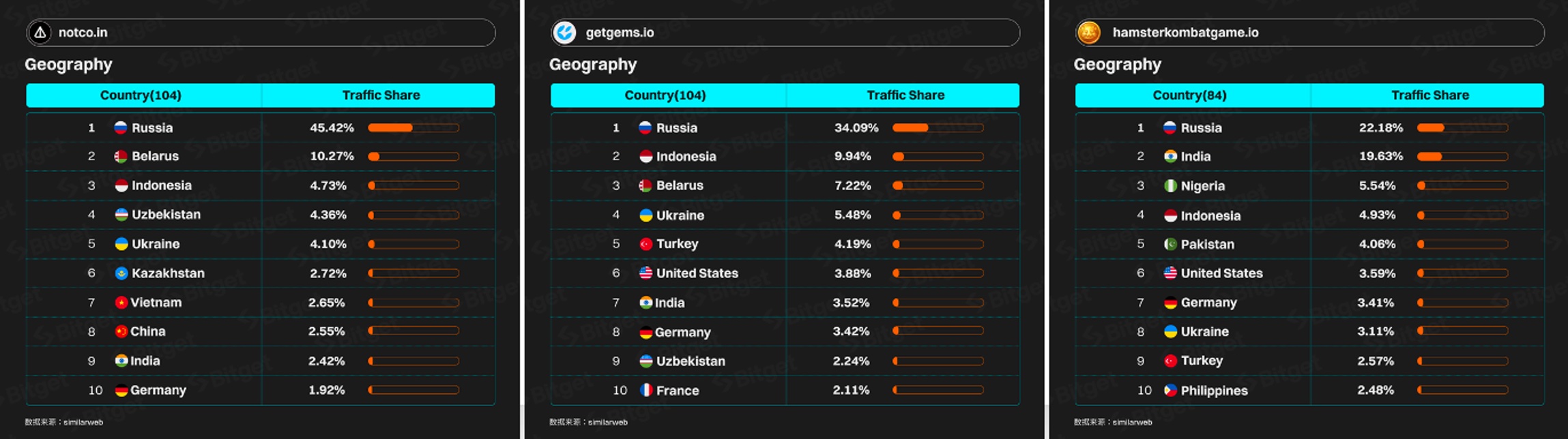Click Traffic Share header in getgems.io table
The width and height of the screenshot is (1568, 439).
pyautogui.click(x=905, y=95)
